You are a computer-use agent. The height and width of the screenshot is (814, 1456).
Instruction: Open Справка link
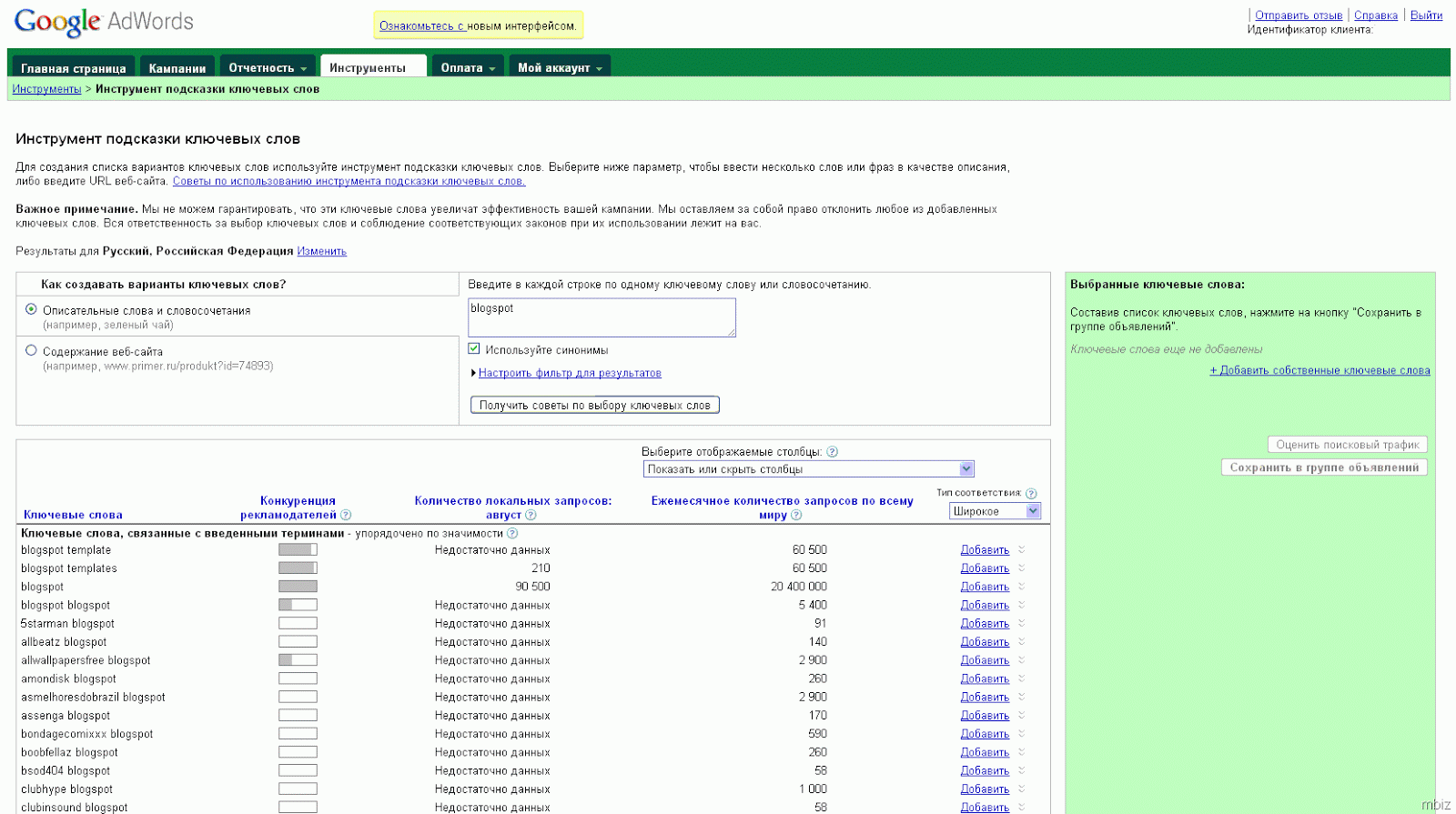[x=1376, y=15]
